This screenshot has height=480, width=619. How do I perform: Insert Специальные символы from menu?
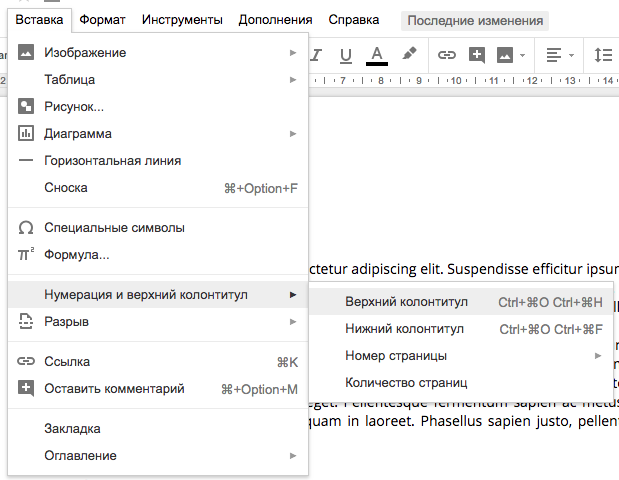pos(114,228)
